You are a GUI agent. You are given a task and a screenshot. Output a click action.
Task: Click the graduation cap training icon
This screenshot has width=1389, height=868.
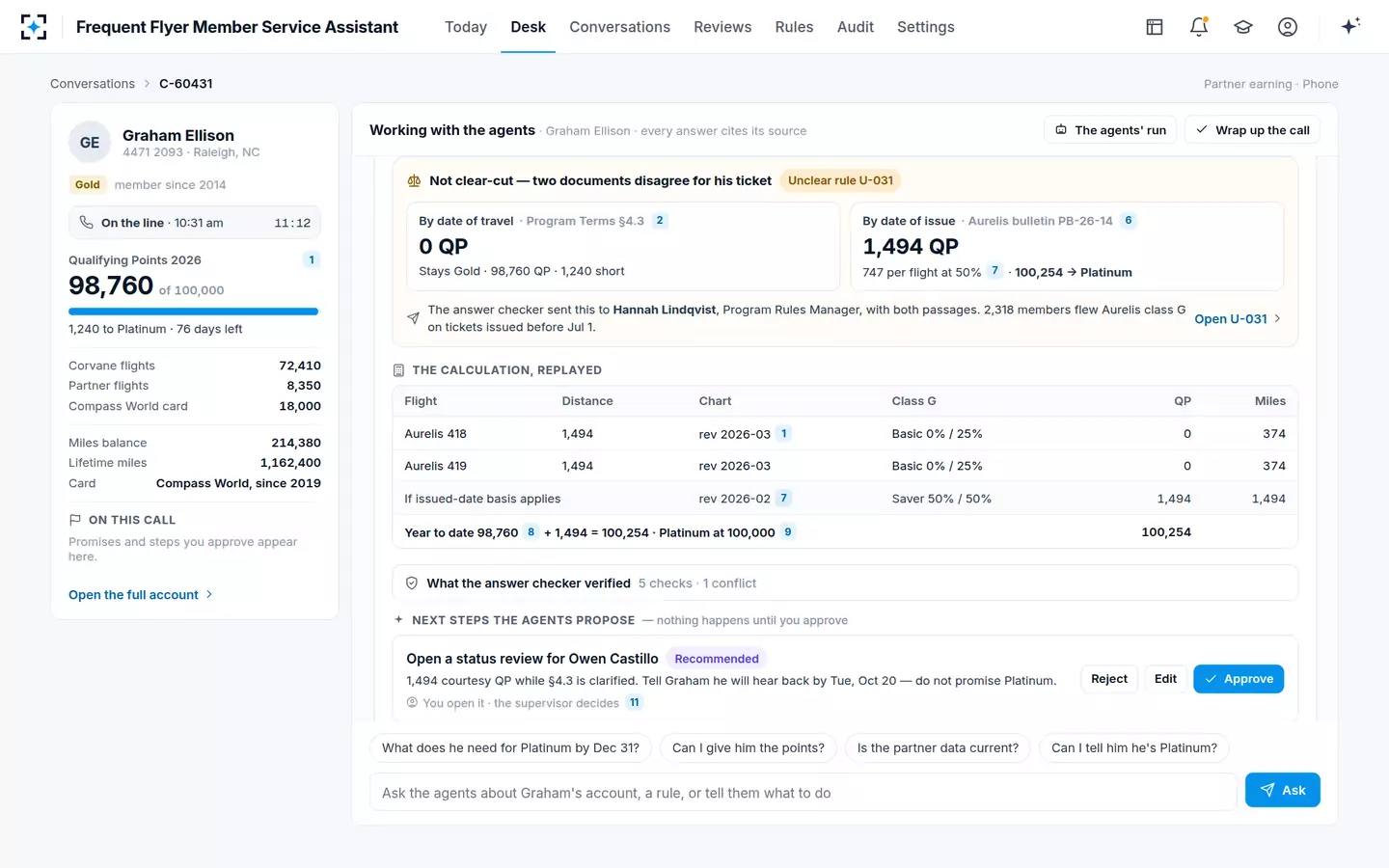1243,27
